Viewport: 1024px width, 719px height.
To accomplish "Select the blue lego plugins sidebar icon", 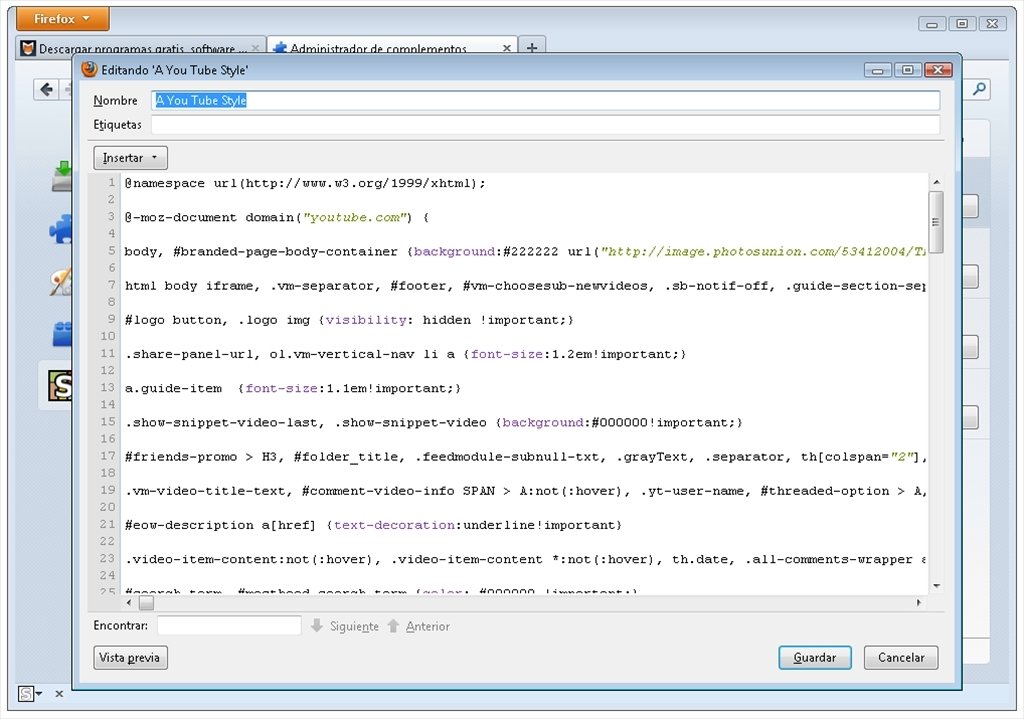I will click(62, 334).
